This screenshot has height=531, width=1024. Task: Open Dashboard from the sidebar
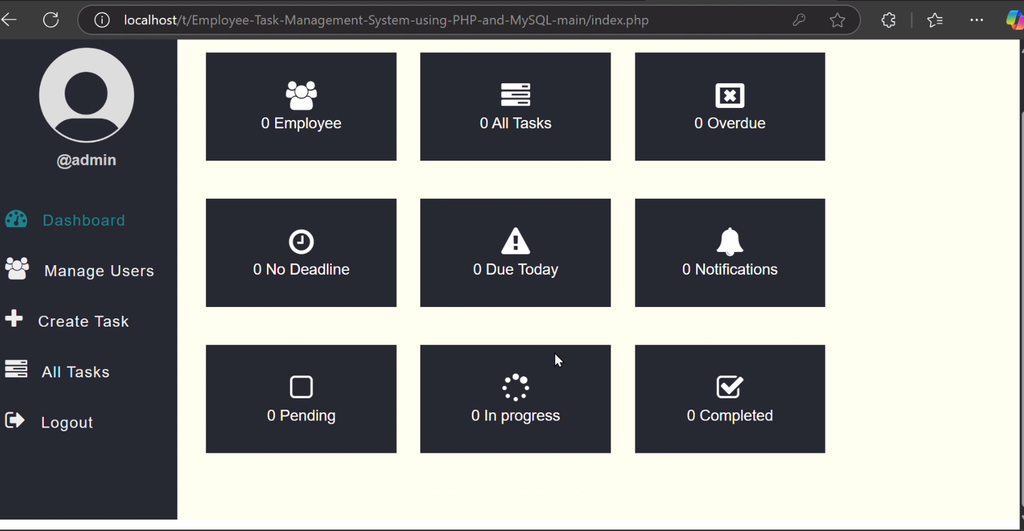click(84, 220)
